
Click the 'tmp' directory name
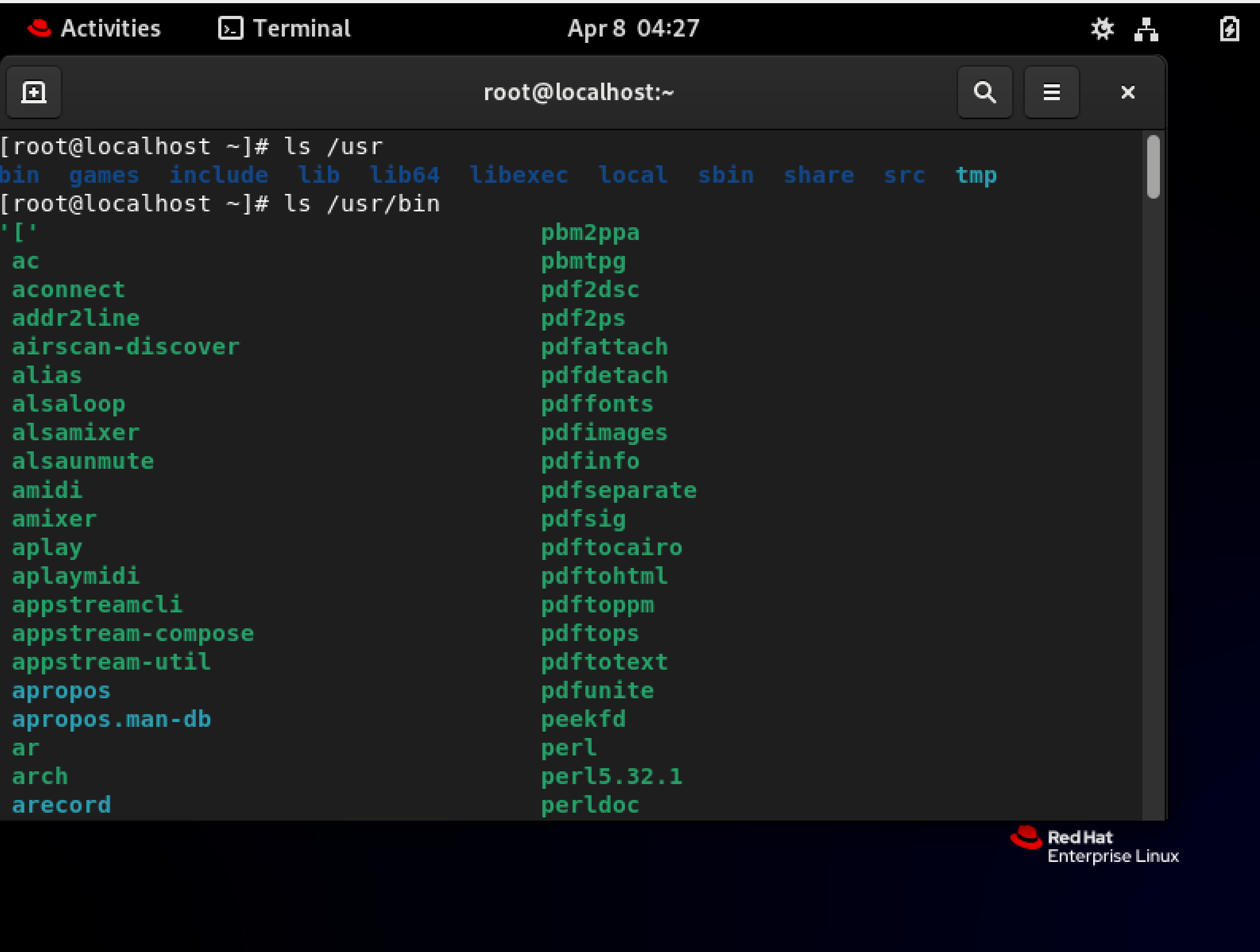point(976,175)
